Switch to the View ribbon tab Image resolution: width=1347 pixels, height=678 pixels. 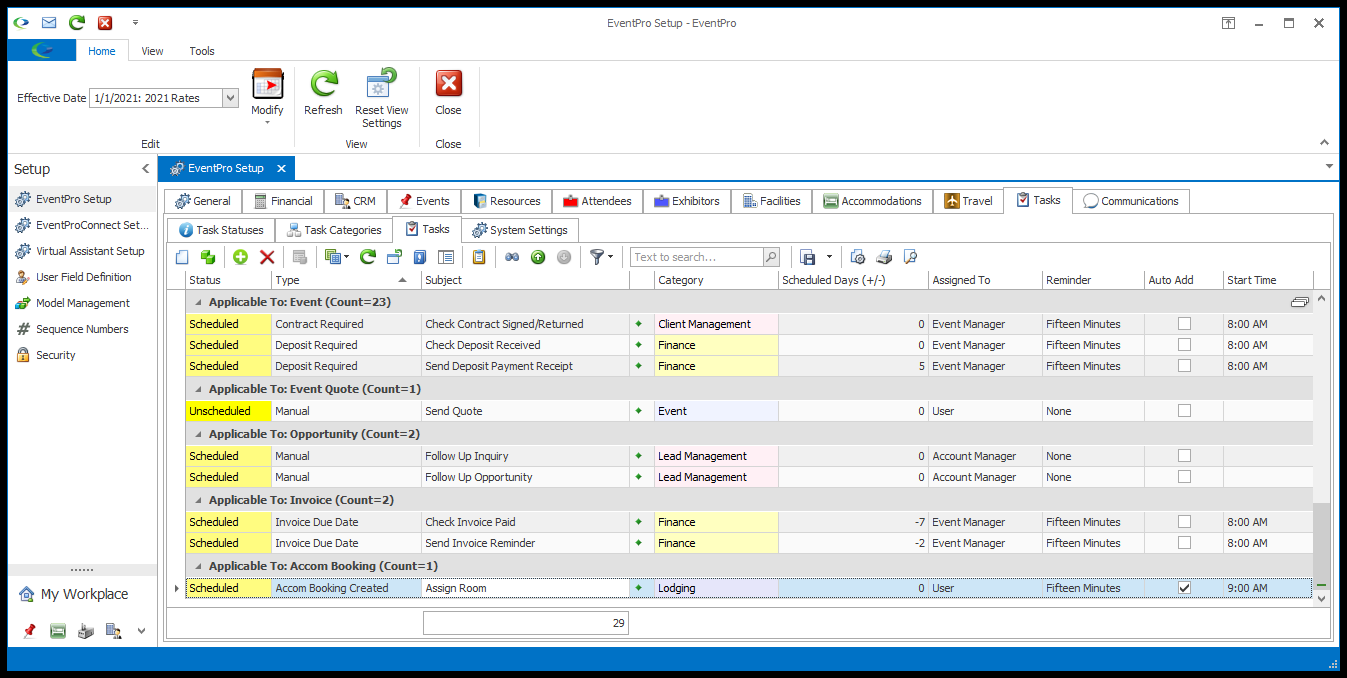(x=152, y=51)
